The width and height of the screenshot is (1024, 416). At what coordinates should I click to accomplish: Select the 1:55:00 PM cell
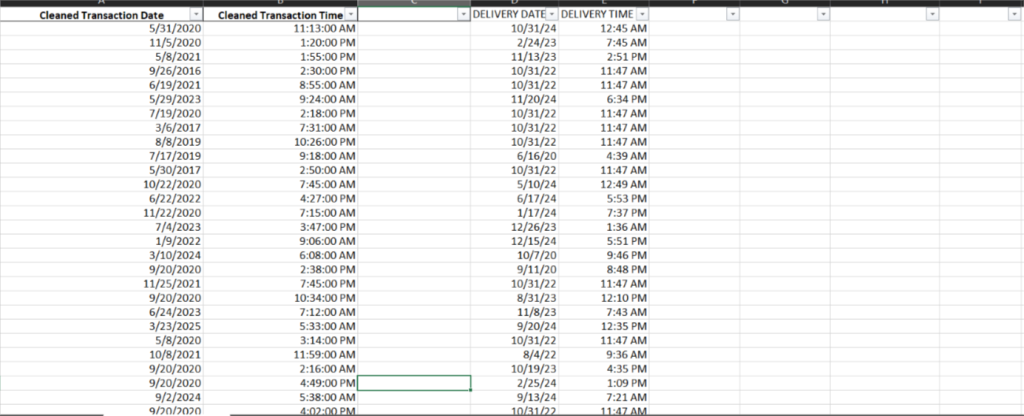tap(280, 57)
